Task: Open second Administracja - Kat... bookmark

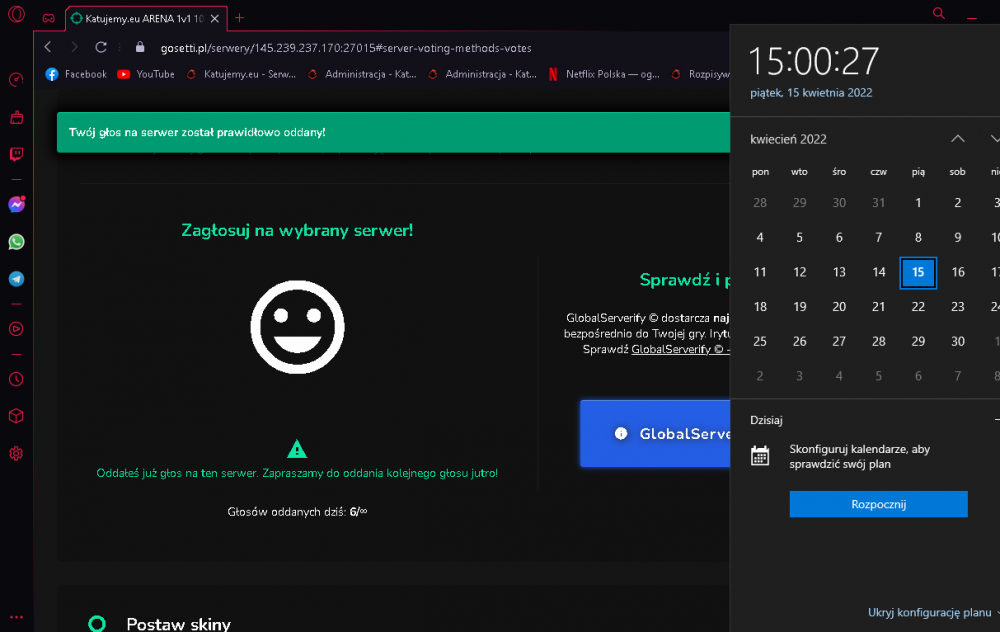Action: point(483,74)
